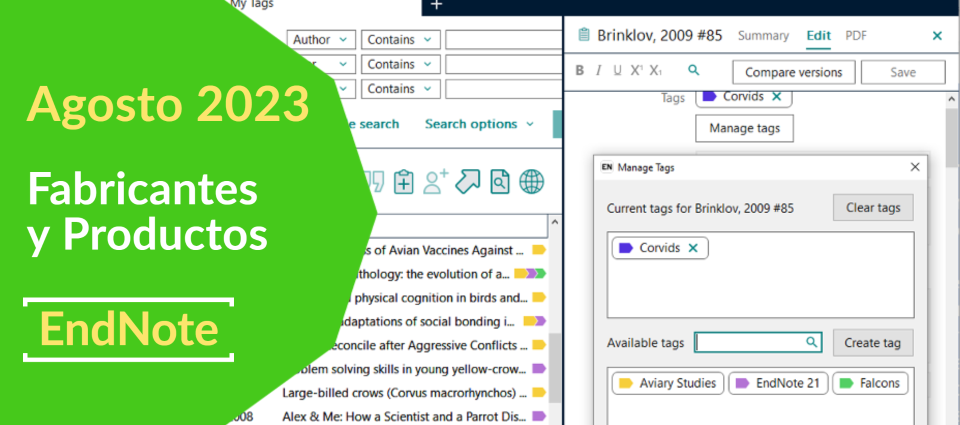
Task: Click blue tag icon of Corvids in dialog
Action: [626, 248]
